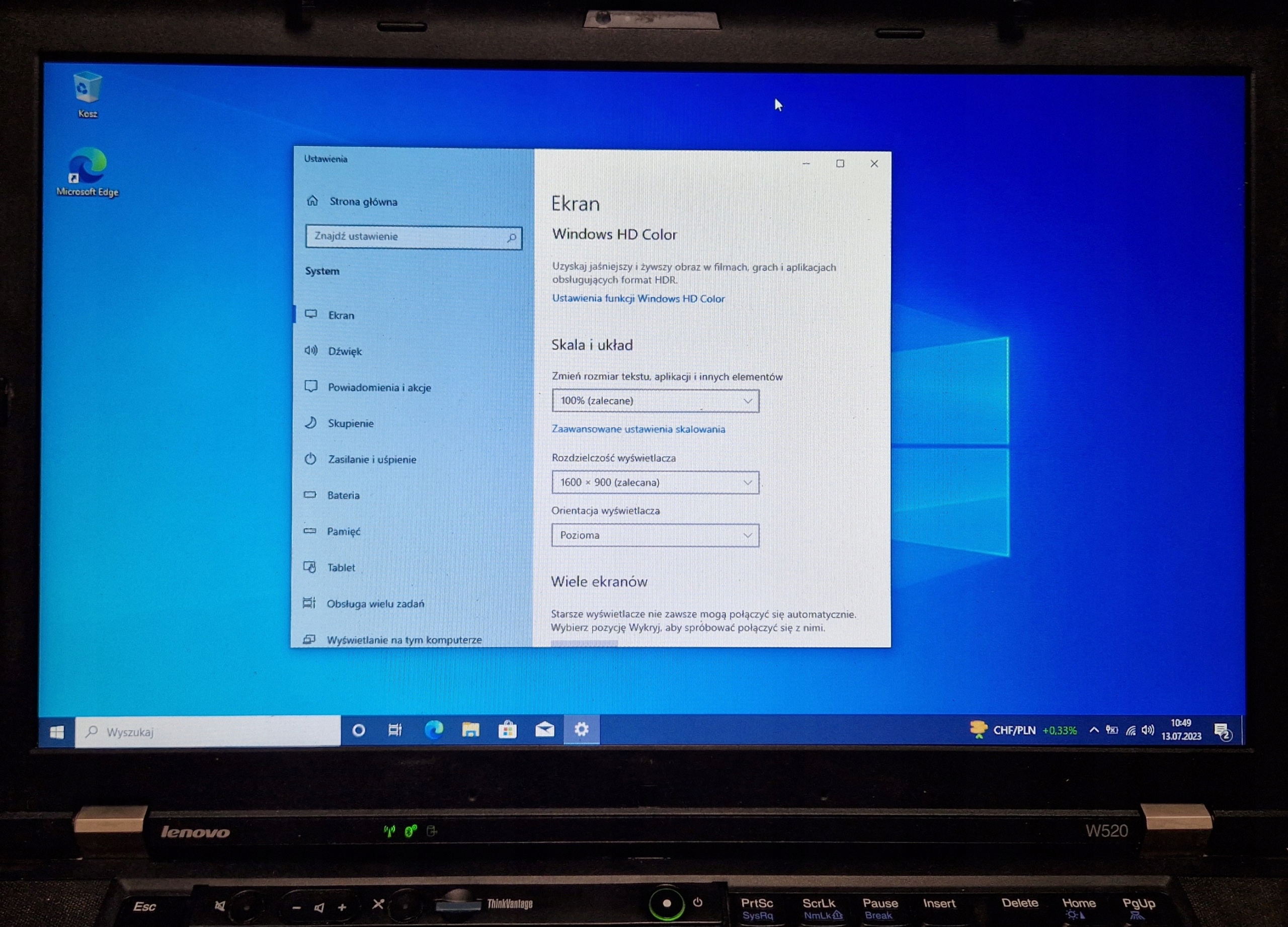Click the Zasilanie i uśpienie power icon
1288x927 pixels.
310,459
